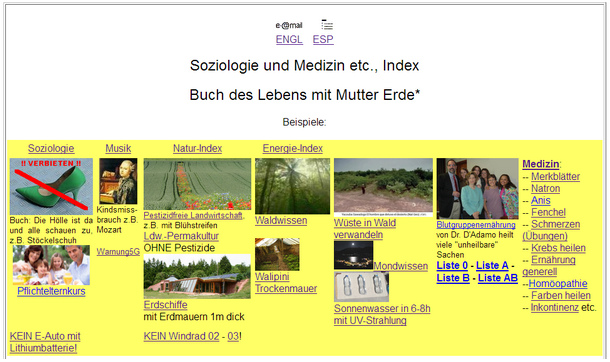Click the 'Soziologie und Medizin etc., Index' heading
610x362 pixels.
(x=305, y=65)
